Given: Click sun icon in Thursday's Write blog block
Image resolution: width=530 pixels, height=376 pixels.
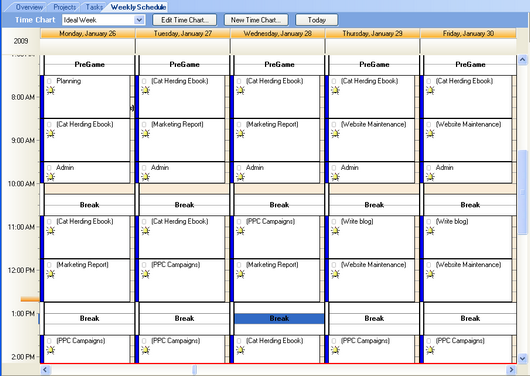Looking at the screenshot, I should pos(335,231).
